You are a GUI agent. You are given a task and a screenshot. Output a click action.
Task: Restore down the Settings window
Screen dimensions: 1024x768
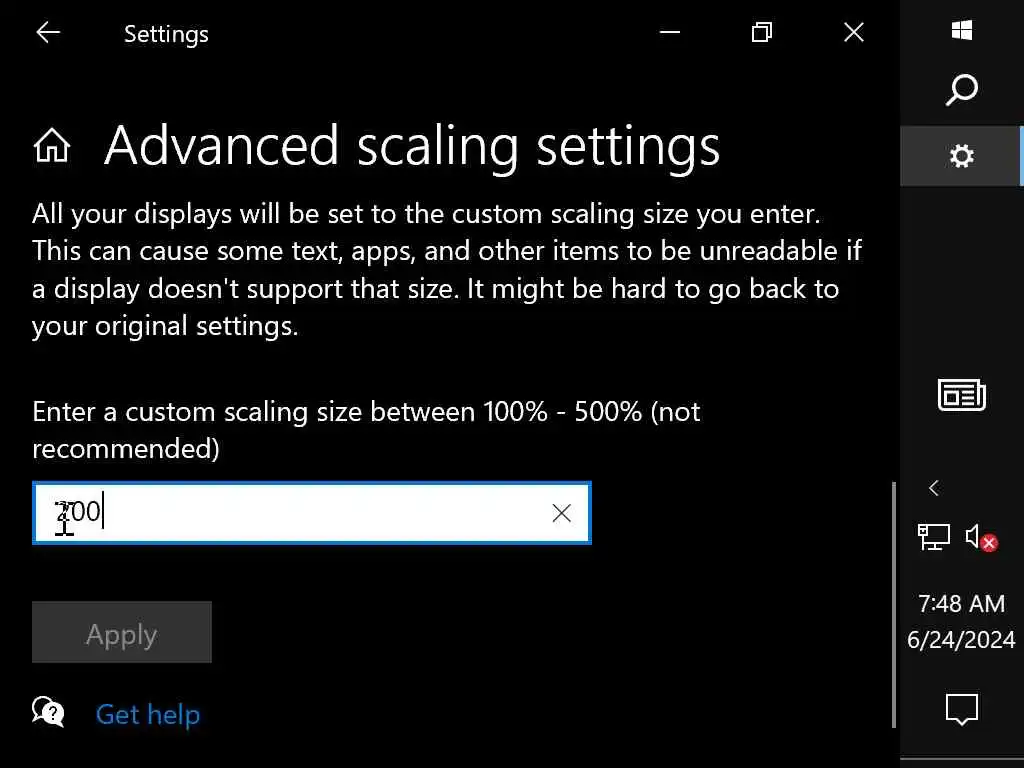(x=762, y=33)
